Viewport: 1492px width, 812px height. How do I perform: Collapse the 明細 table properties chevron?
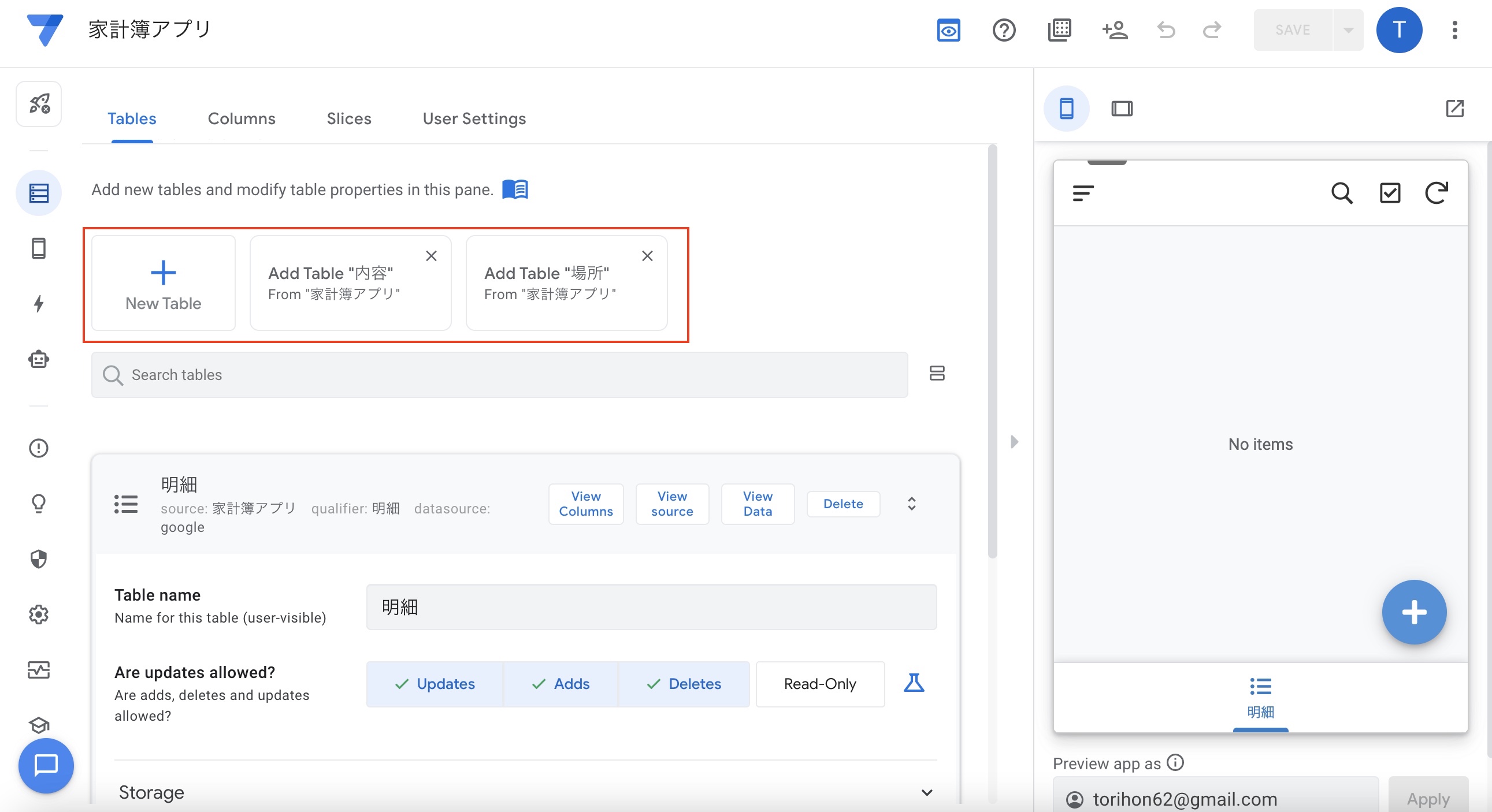[912, 504]
